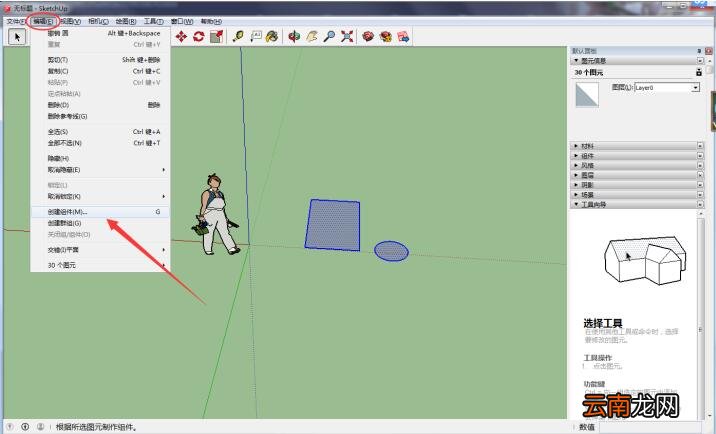Choose 隐藏(H) in the edit menu
The height and width of the screenshot is (434, 716).
pyautogui.click(x=100, y=159)
